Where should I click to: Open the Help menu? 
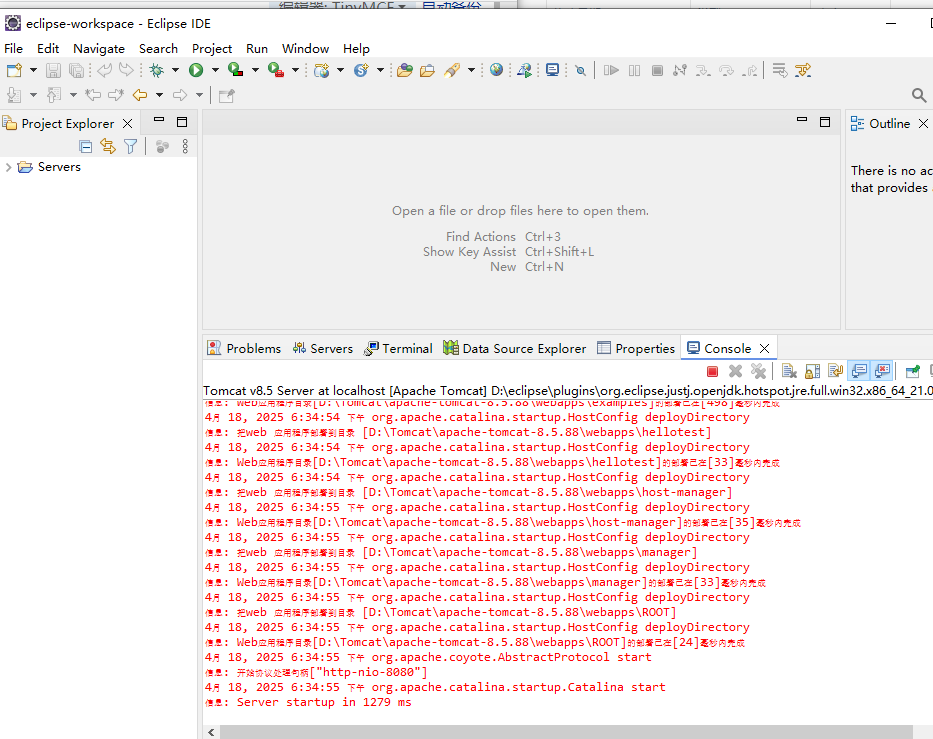(x=356, y=48)
